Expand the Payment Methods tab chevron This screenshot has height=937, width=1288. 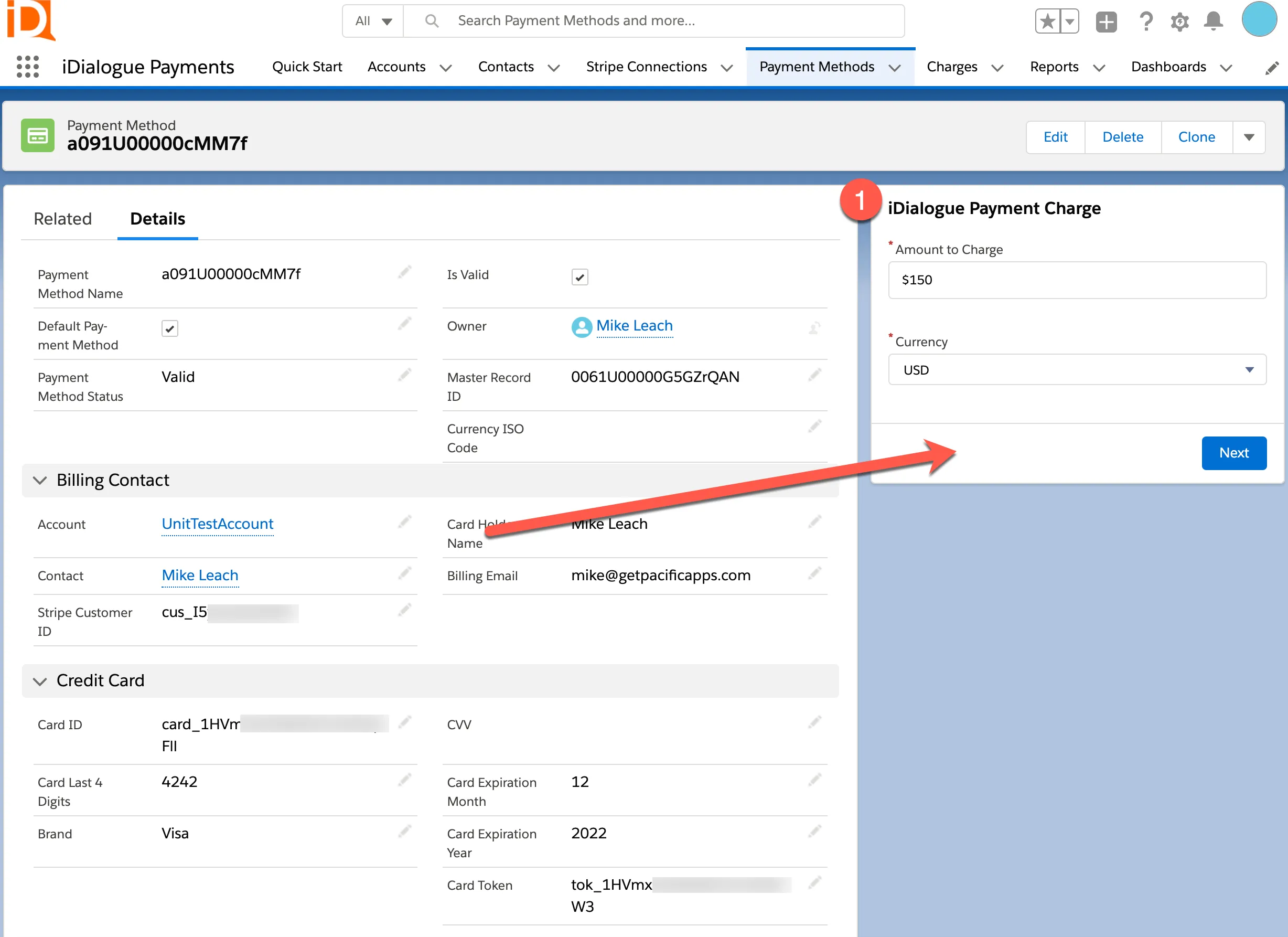(x=895, y=68)
